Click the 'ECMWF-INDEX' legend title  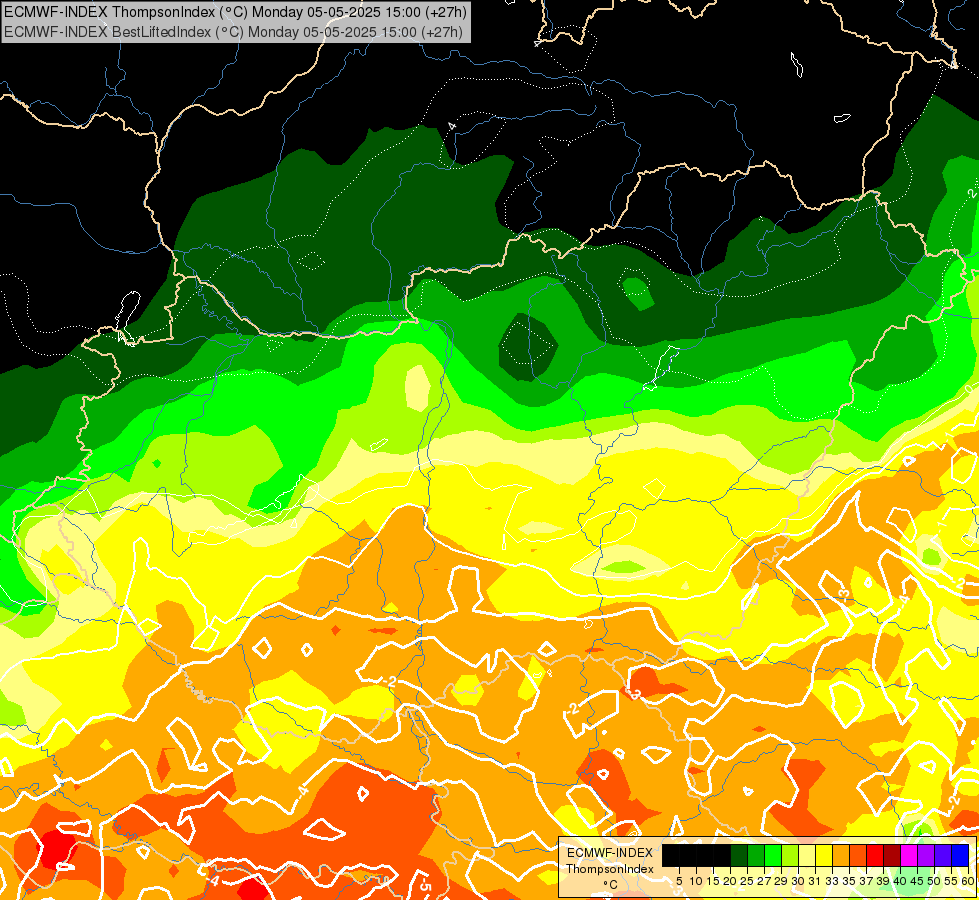[x=610, y=853]
